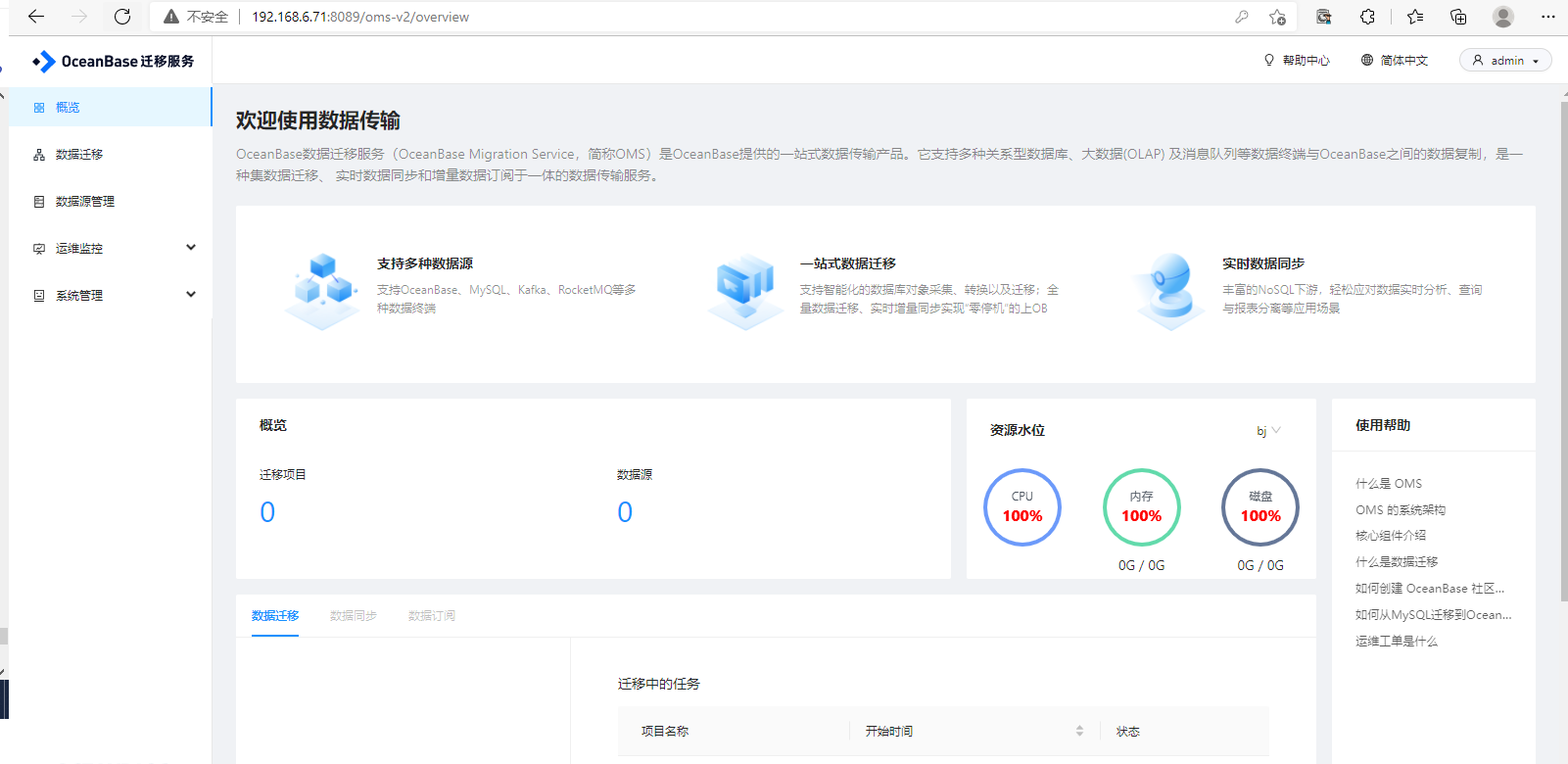The image size is (1568, 764).
Task: Reload the page with refresh icon
Action: click(x=122, y=17)
